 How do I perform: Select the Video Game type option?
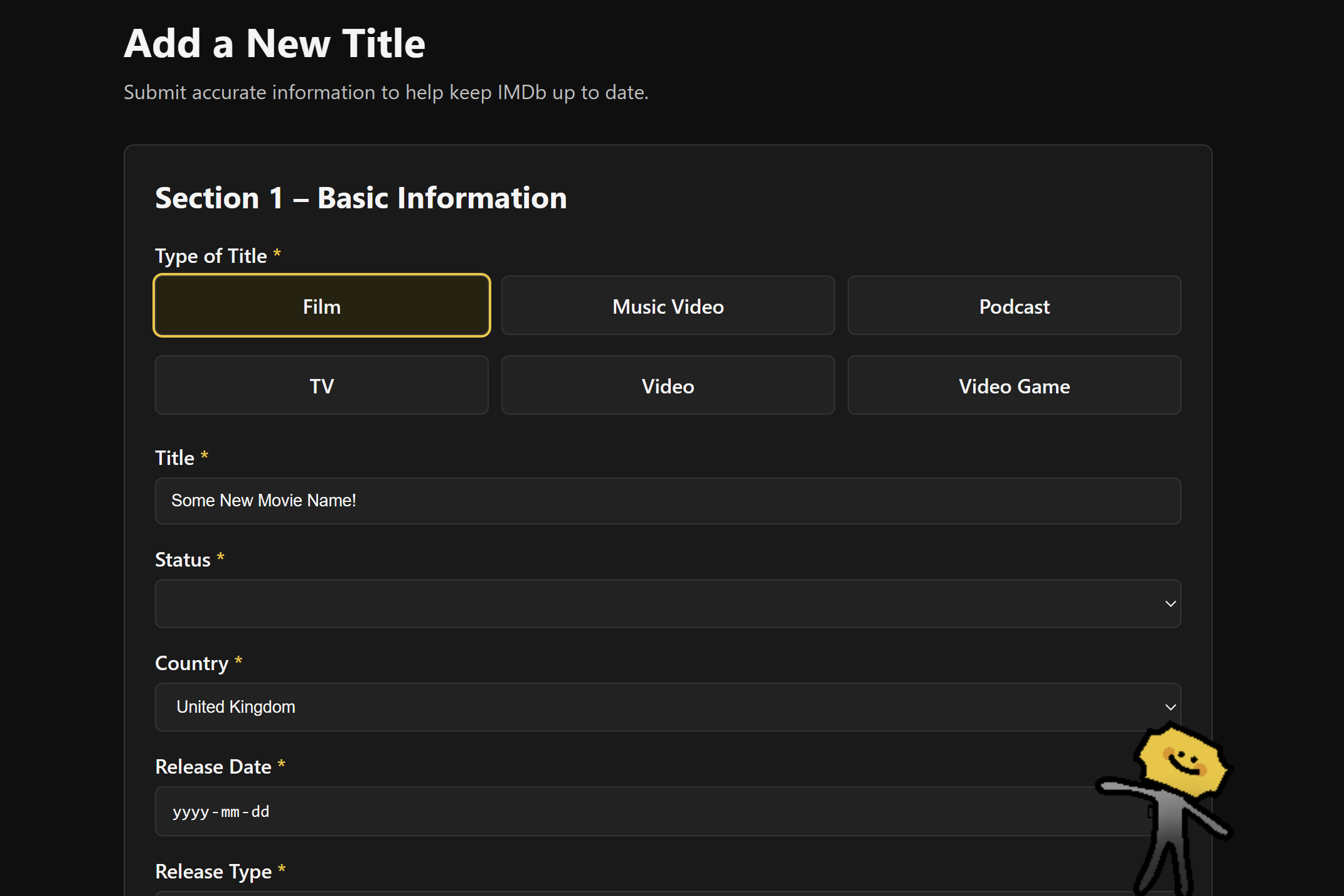[x=1014, y=385]
